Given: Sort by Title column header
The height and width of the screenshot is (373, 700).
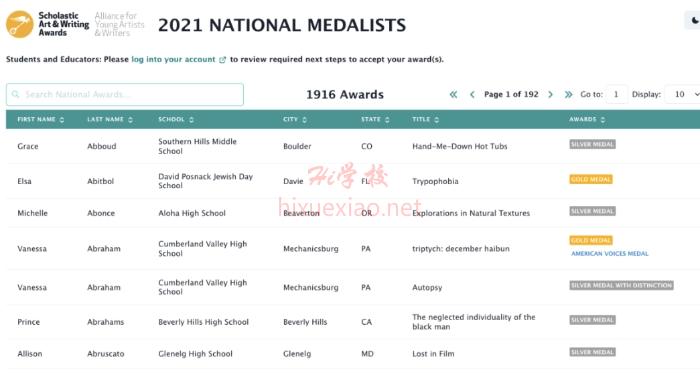Looking at the screenshot, I should click(425, 120).
